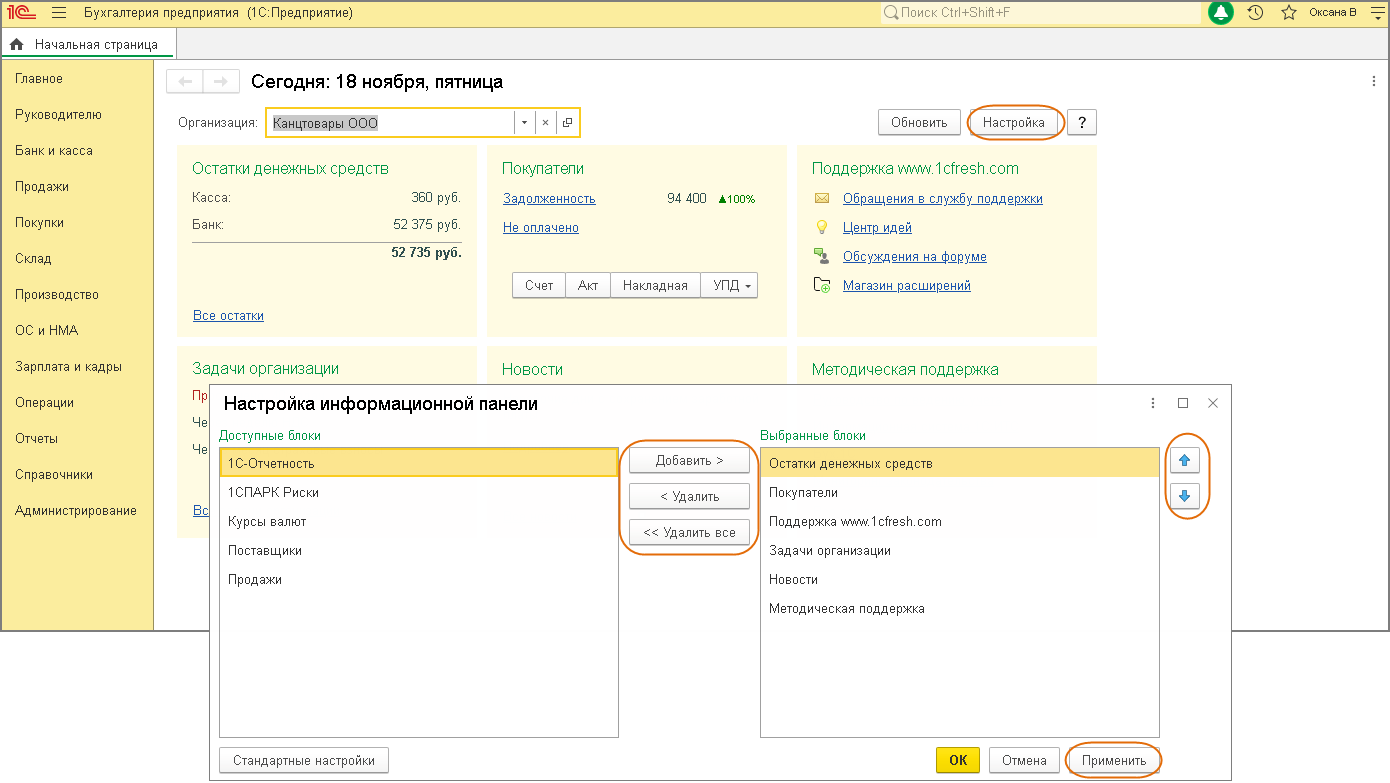Switch to the Начальная страница tab
Image resolution: width=1390 pixels, height=783 pixels.
coord(88,45)
